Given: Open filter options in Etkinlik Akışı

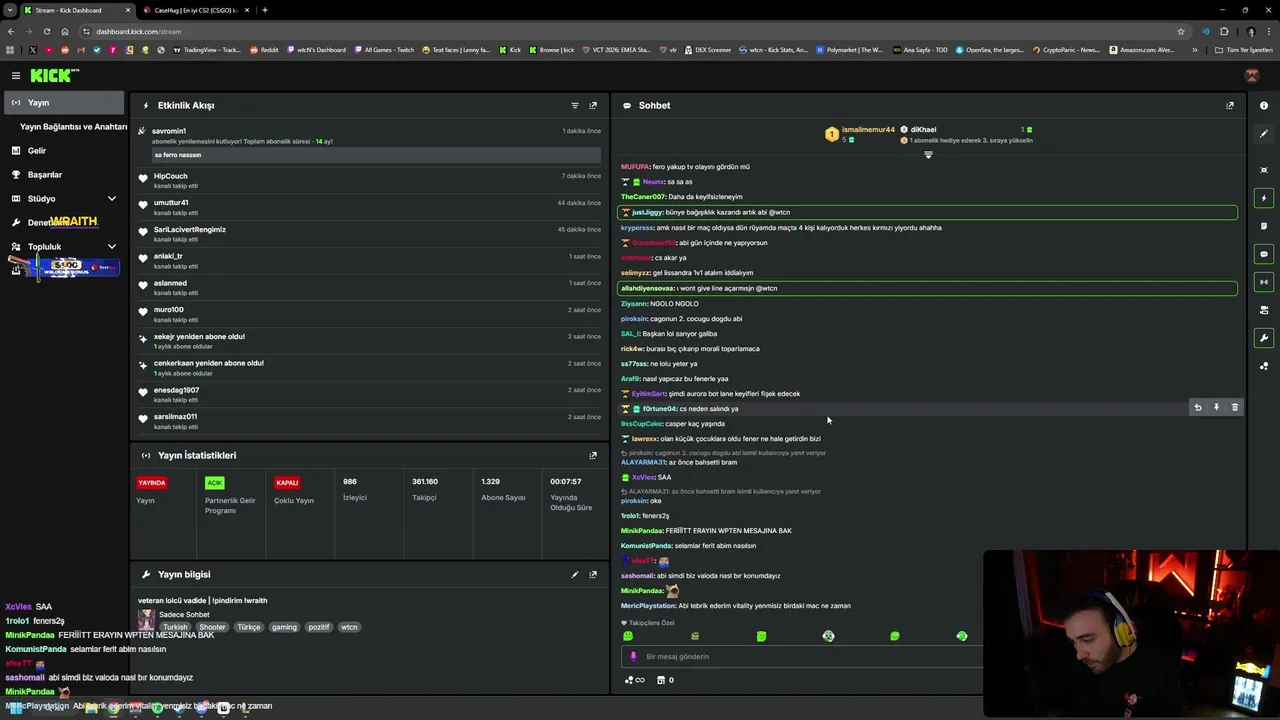Looking at the screenshot, I should (575, 105).
